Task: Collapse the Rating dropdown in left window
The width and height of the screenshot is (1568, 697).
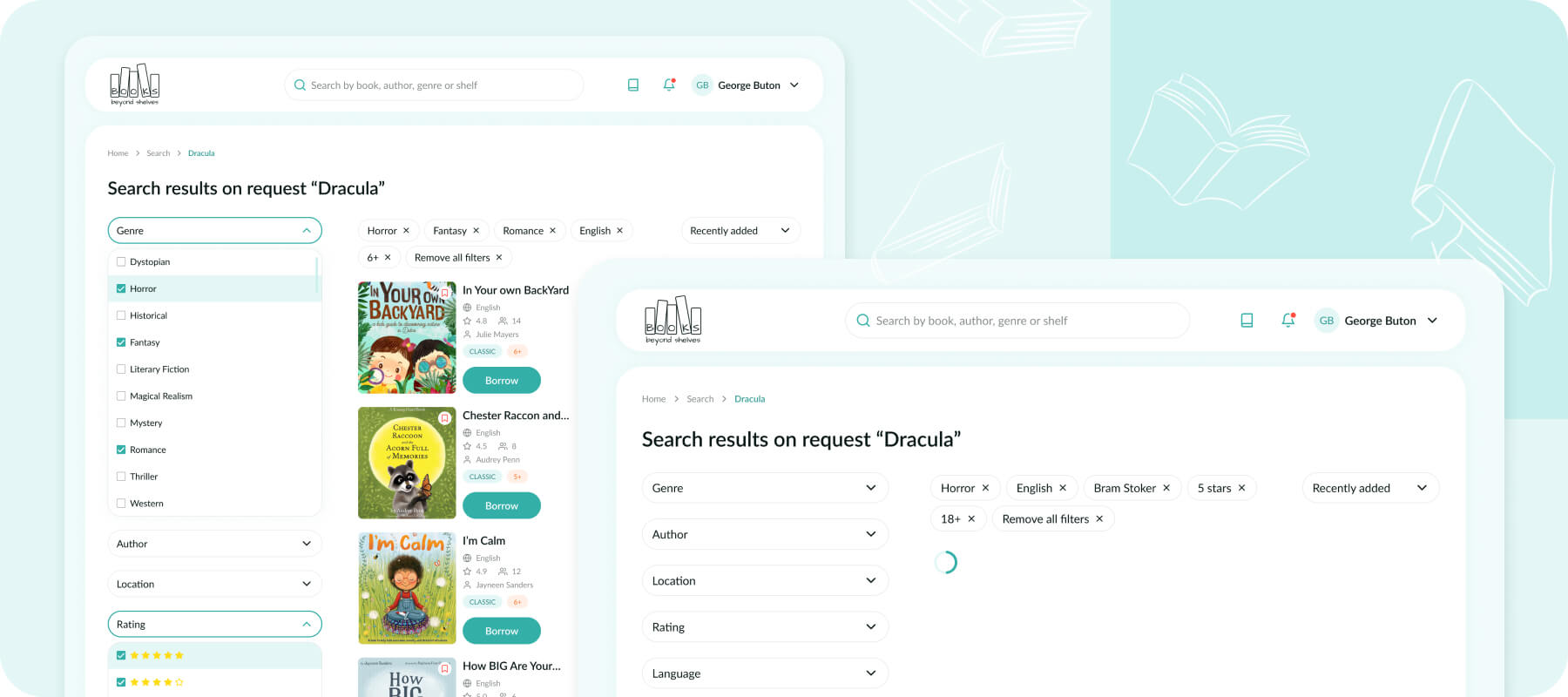Action: tap(214, 625)
